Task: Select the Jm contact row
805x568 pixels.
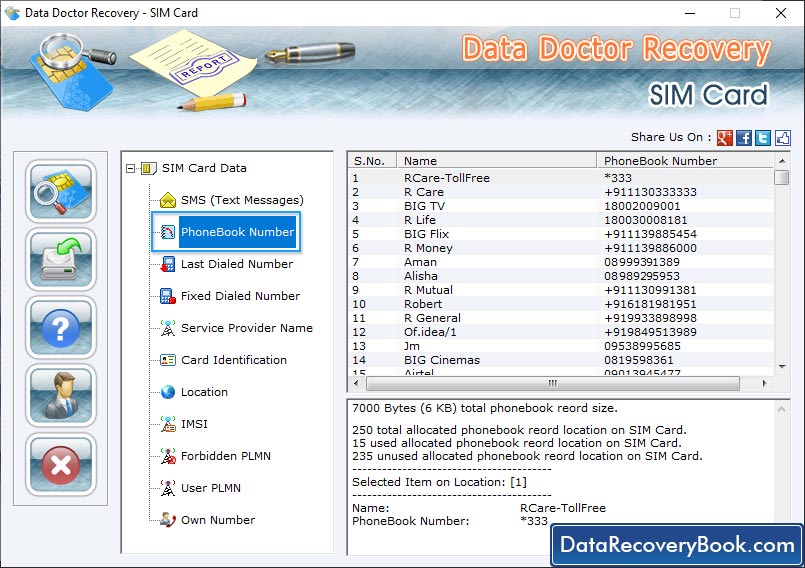Action: pos(561,346)
